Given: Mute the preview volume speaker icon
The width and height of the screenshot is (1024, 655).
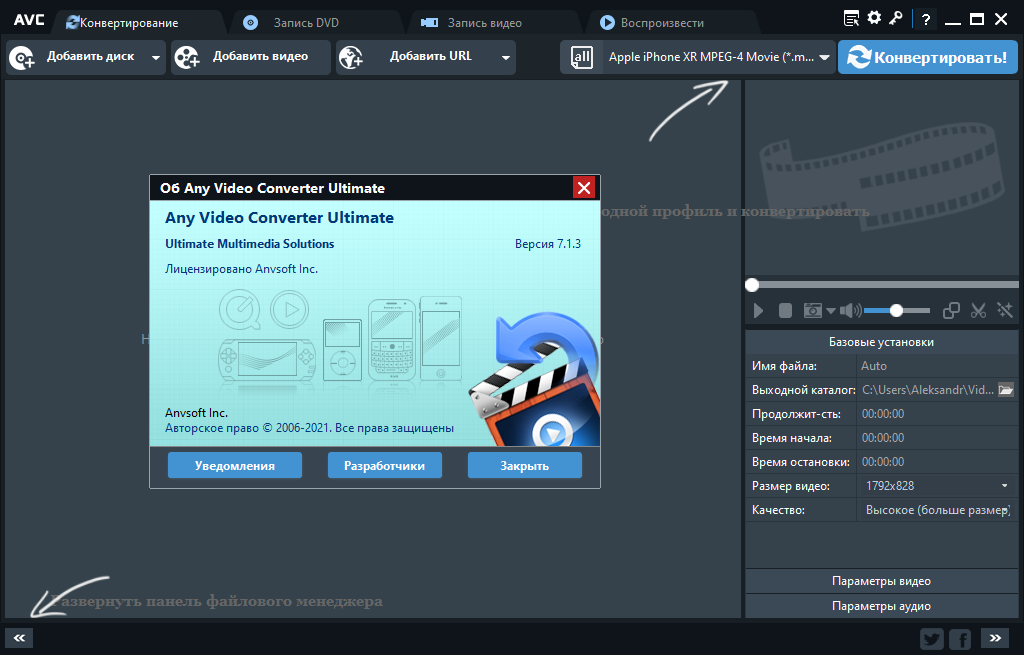Looking at the screenshot, I should click(850, 311).
